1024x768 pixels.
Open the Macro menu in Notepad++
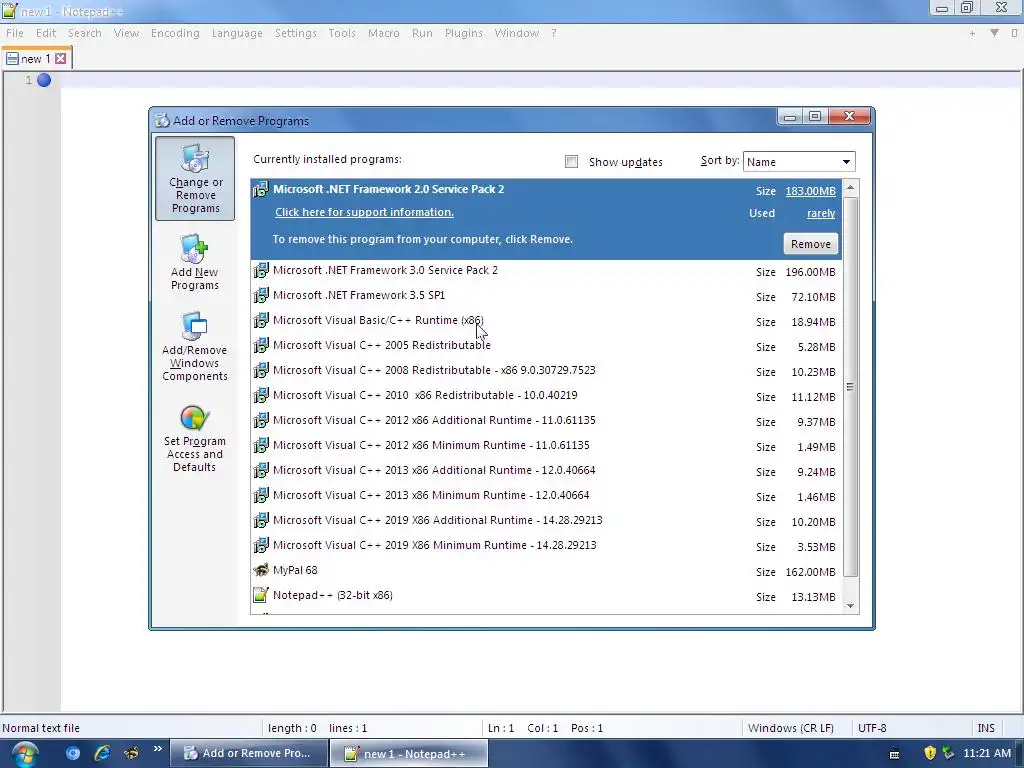point(383,33)
